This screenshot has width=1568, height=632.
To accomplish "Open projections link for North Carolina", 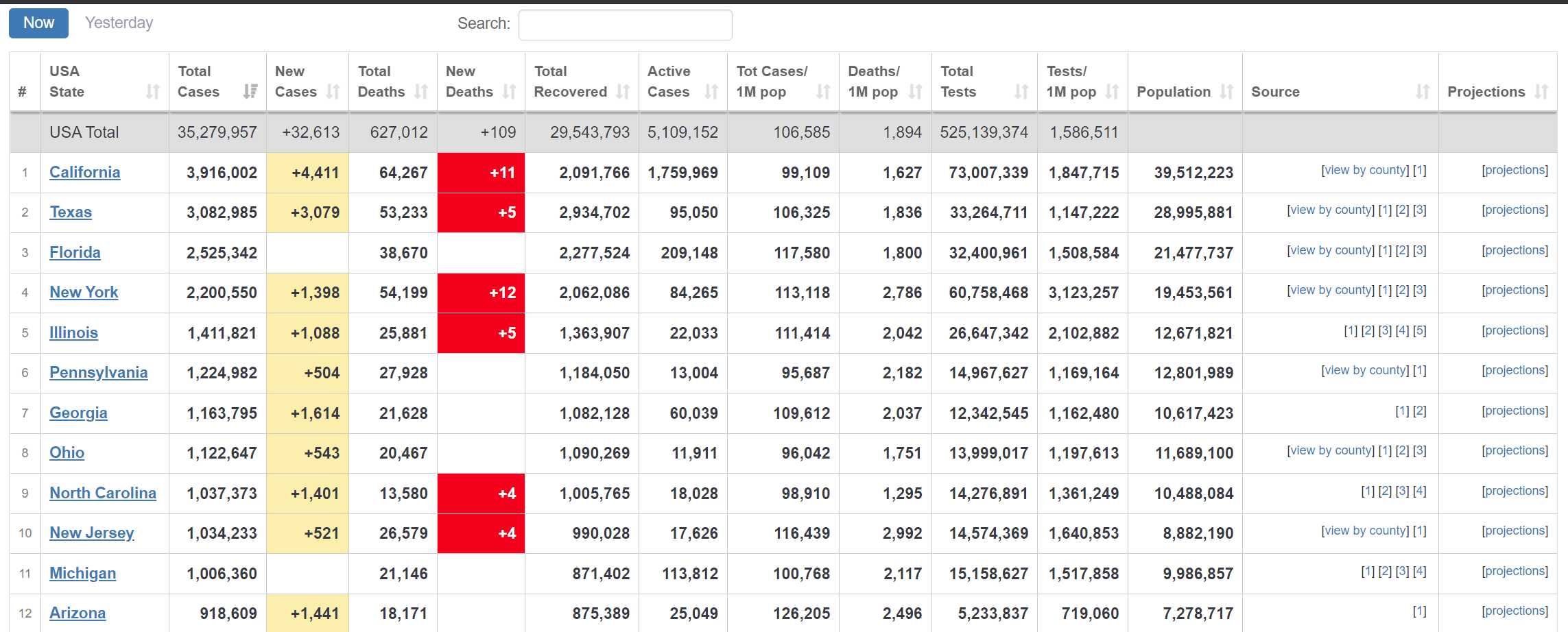I will [1514, 491].
